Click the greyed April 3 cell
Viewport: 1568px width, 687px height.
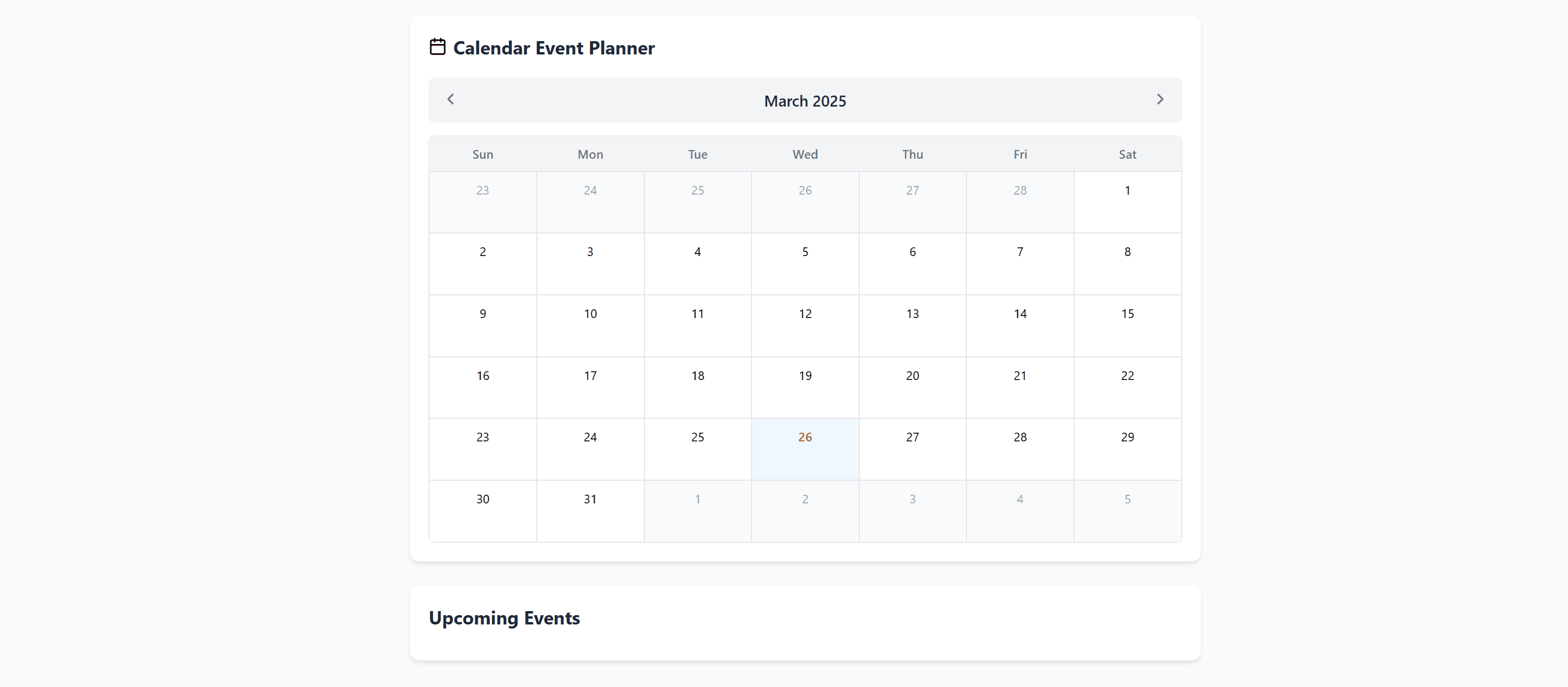[913, 511]
